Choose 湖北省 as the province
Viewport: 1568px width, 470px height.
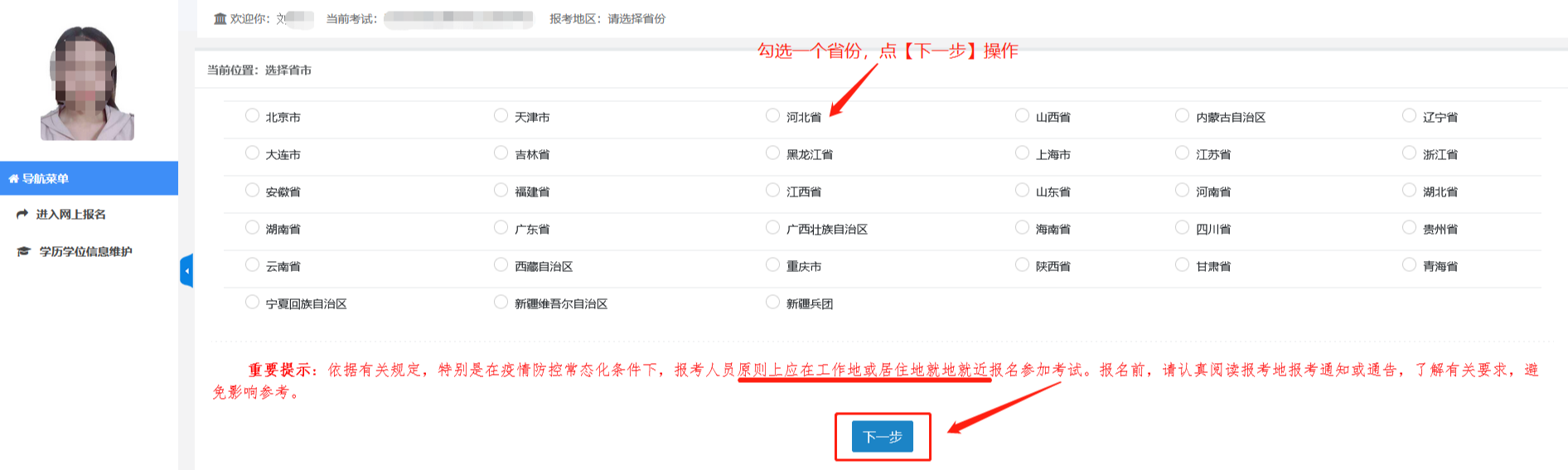pos(1409,190)
